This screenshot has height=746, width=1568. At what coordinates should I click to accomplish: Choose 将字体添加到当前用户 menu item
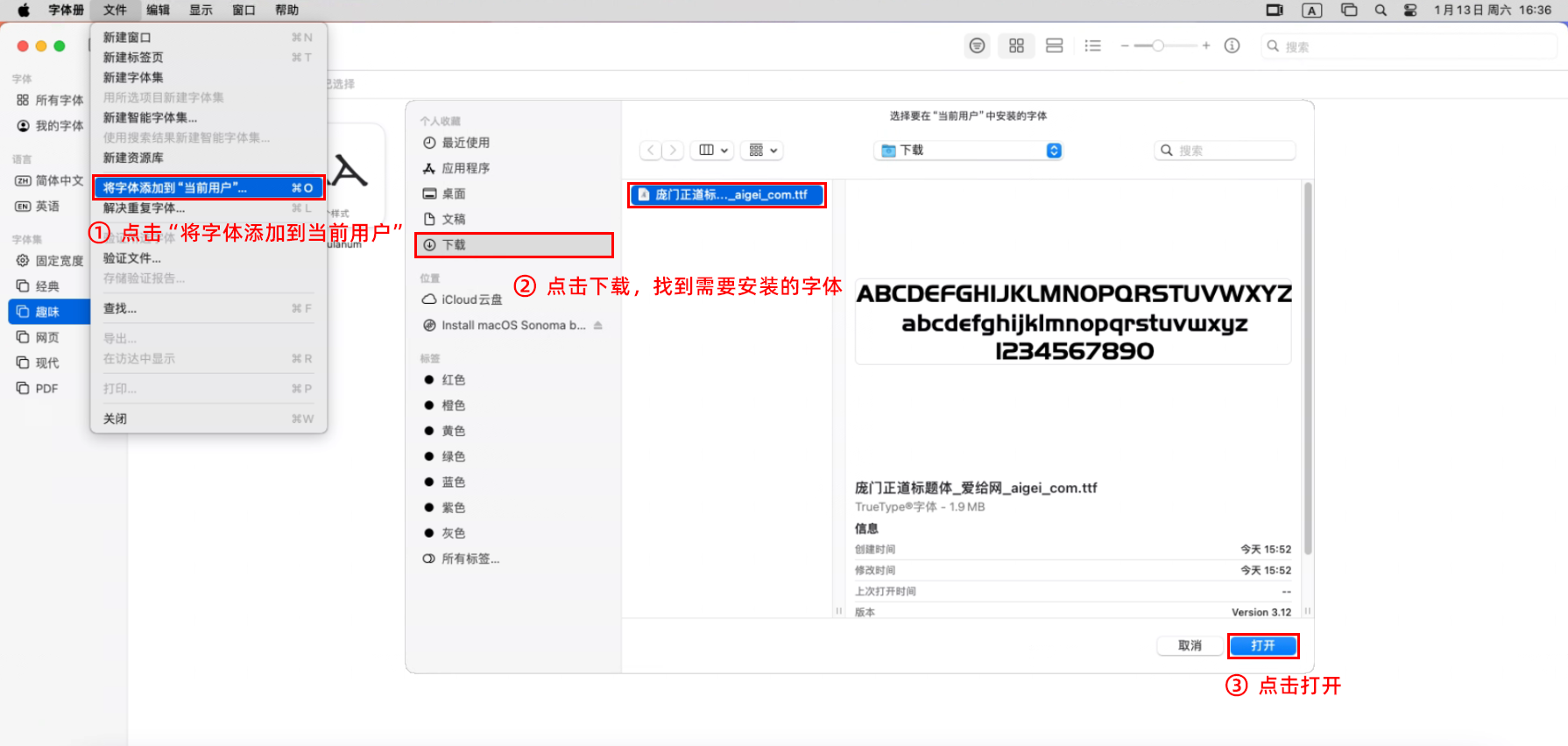coord(208,187)
